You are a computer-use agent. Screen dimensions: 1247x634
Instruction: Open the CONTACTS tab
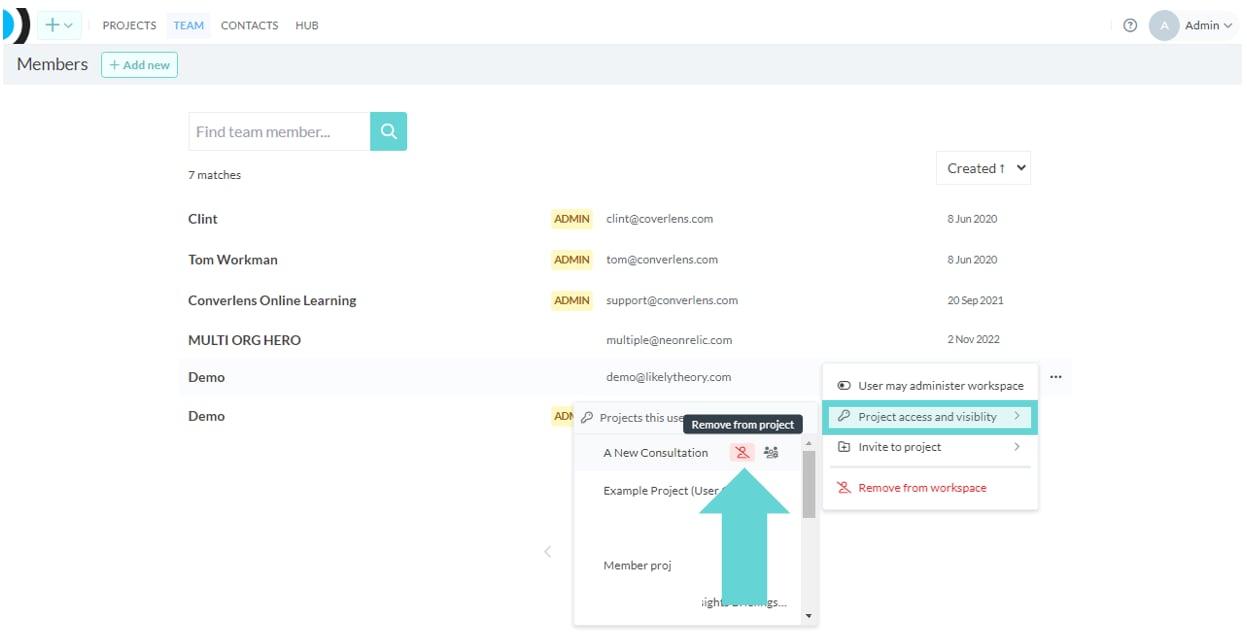[x=249, y=25]
